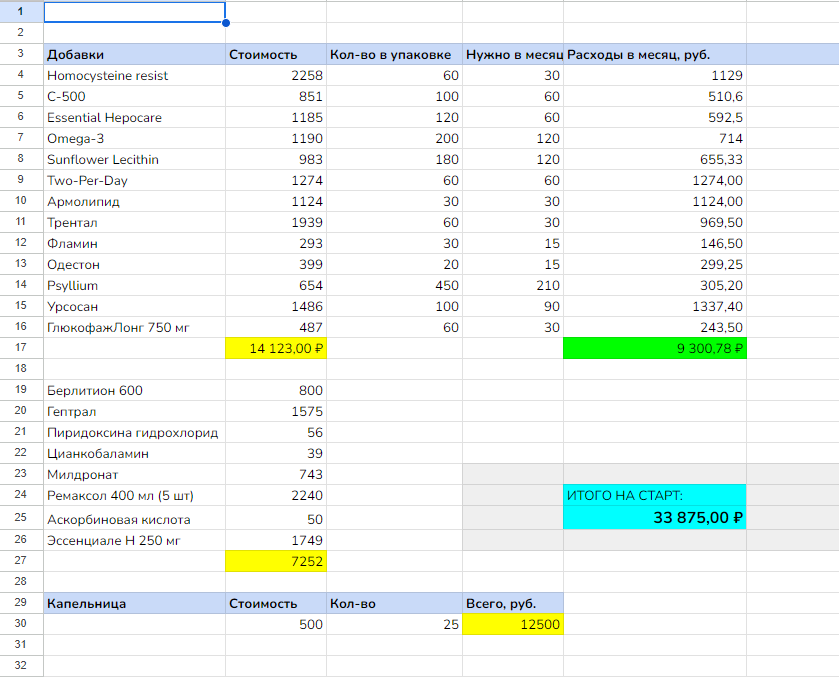Screen dimensions: 839x677
Task: Click the 'Добавки' header cell
Action: coord(135,54)
